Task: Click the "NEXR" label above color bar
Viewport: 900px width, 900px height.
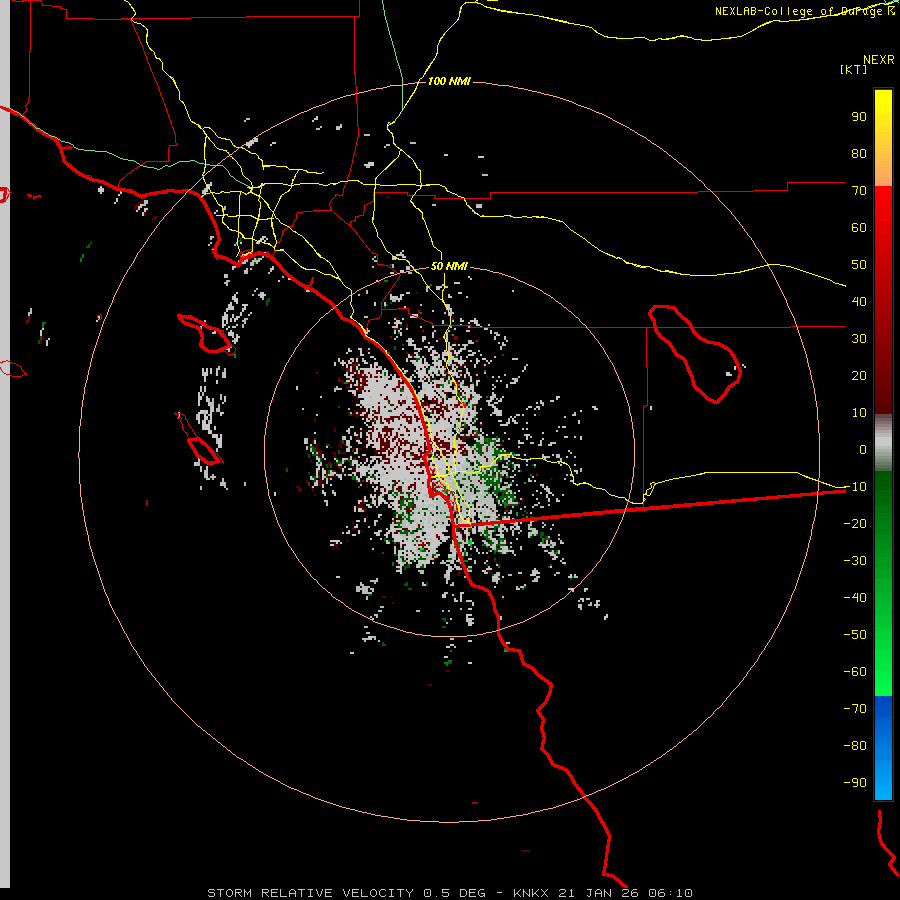Action: click(879, 60)
